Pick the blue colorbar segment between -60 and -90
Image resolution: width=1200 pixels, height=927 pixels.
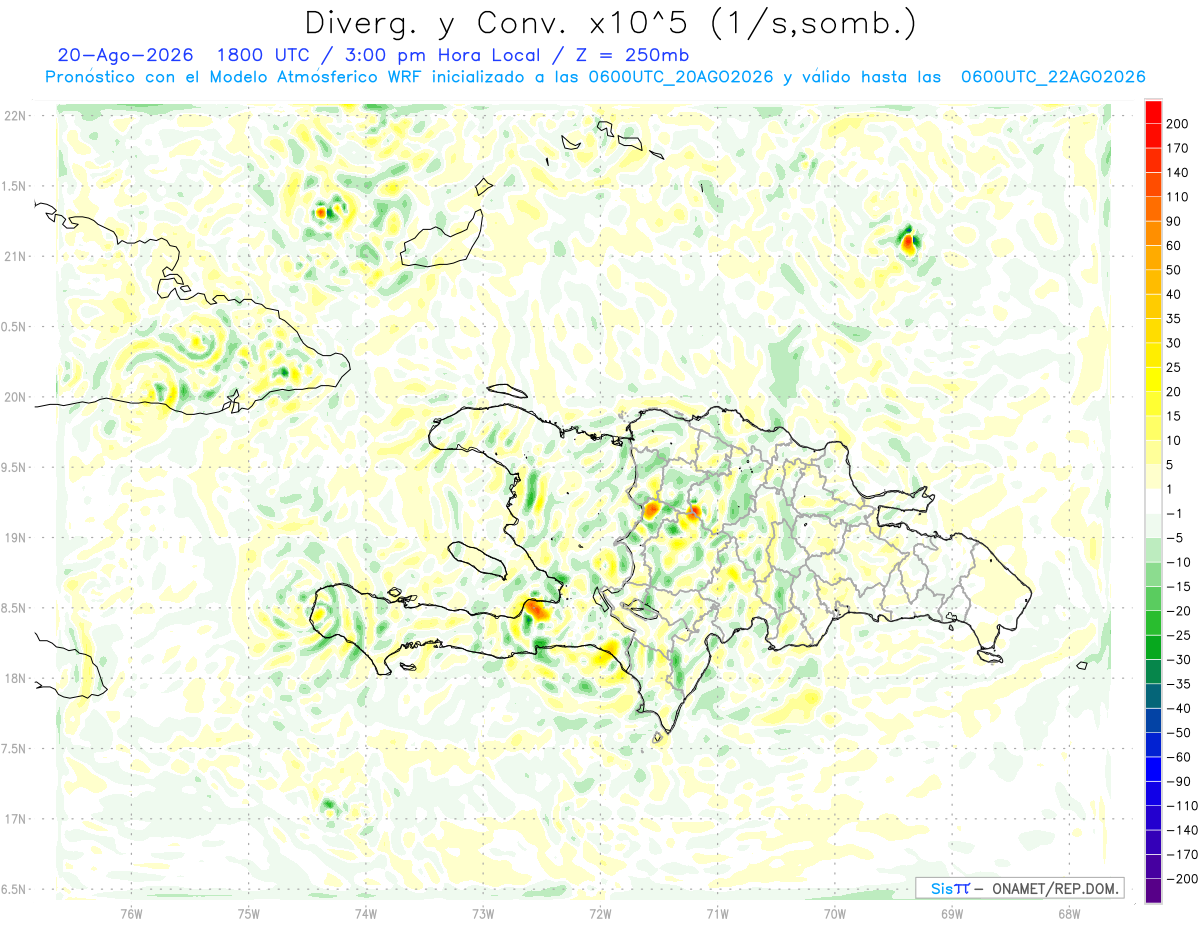tap(1153, 769)
